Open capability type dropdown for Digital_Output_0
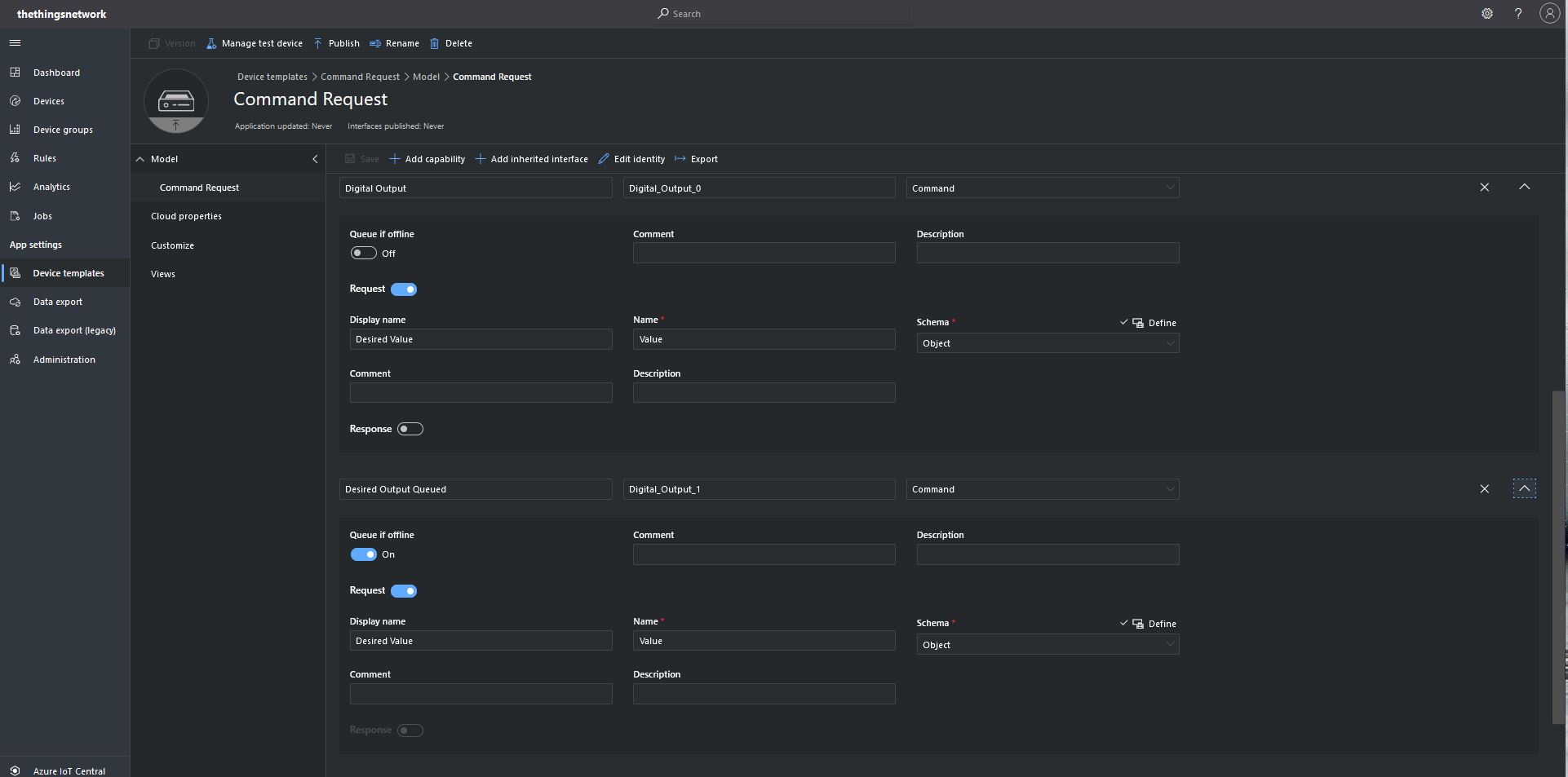Image resolution: width=1568 pixels, height=777 pixels. coord(1042,188)
